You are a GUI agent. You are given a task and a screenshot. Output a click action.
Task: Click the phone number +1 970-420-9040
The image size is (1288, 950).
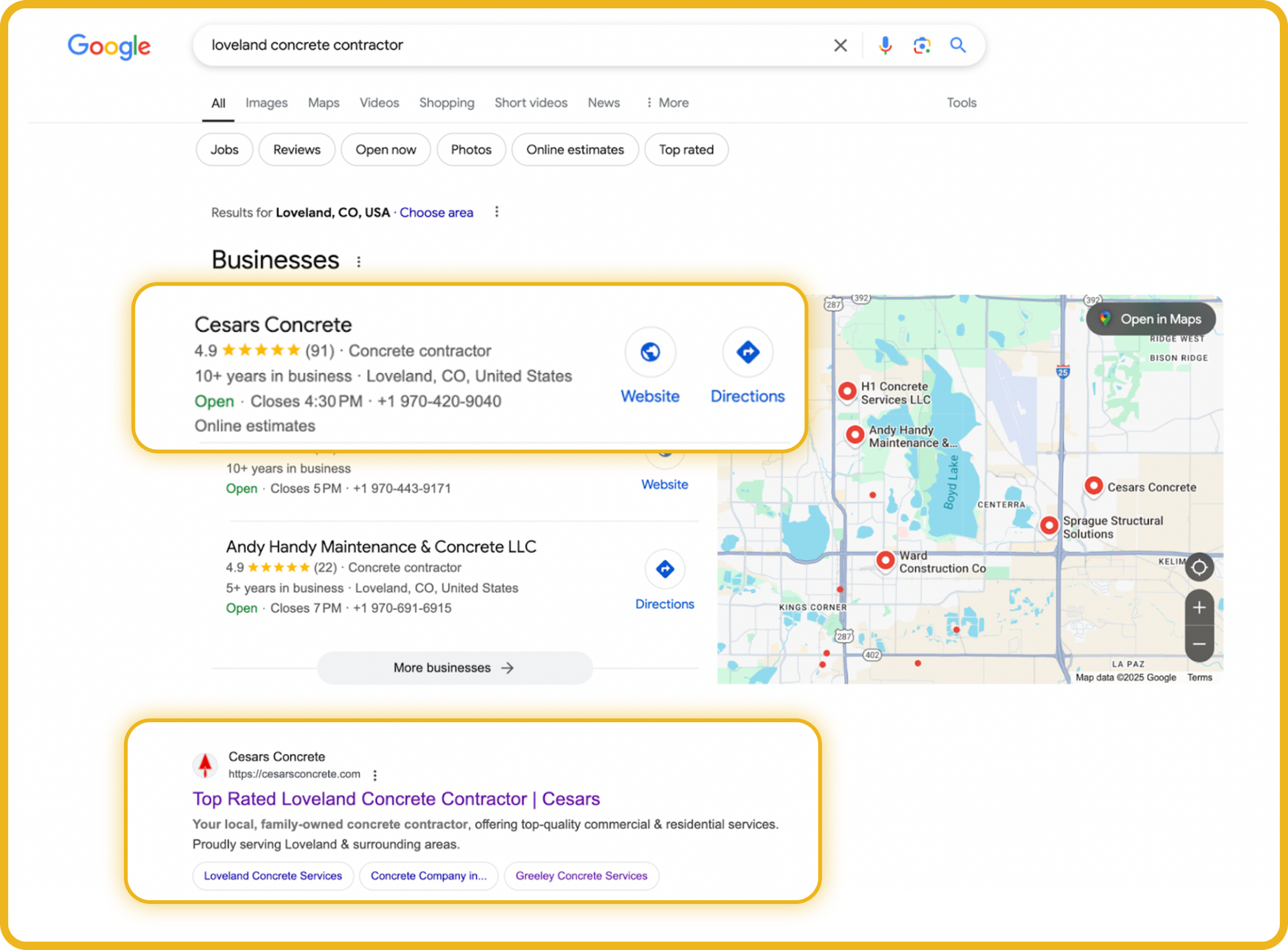[439, 401]
